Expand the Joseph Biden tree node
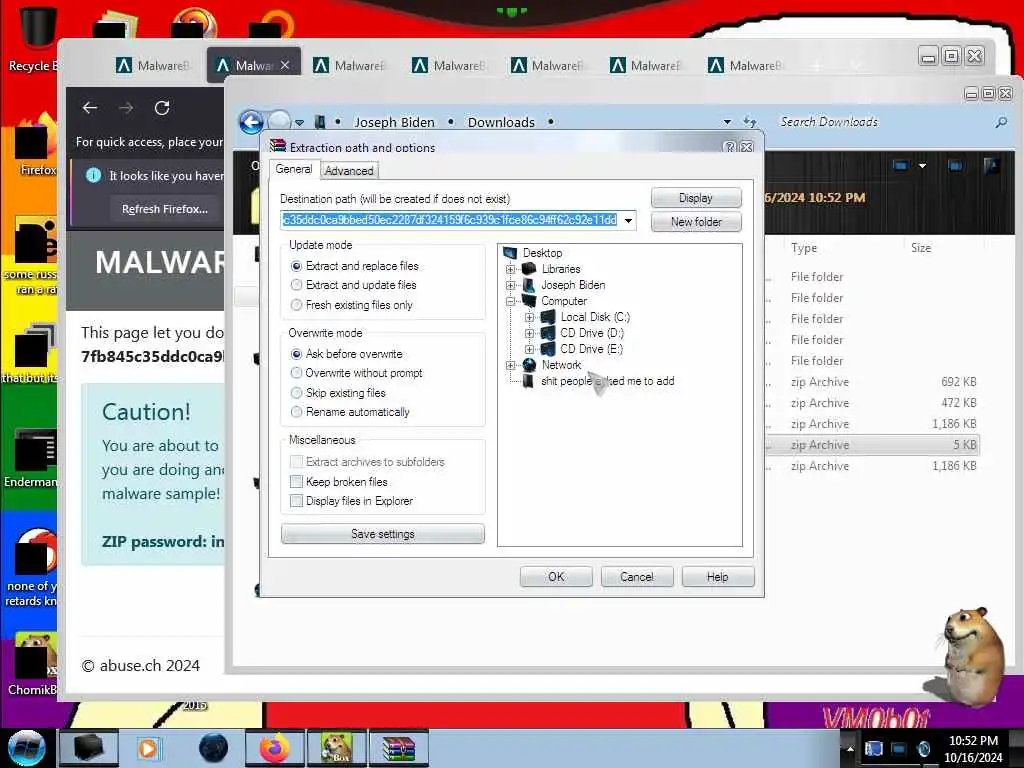The image size is (1024, 768). coord(511,285)
